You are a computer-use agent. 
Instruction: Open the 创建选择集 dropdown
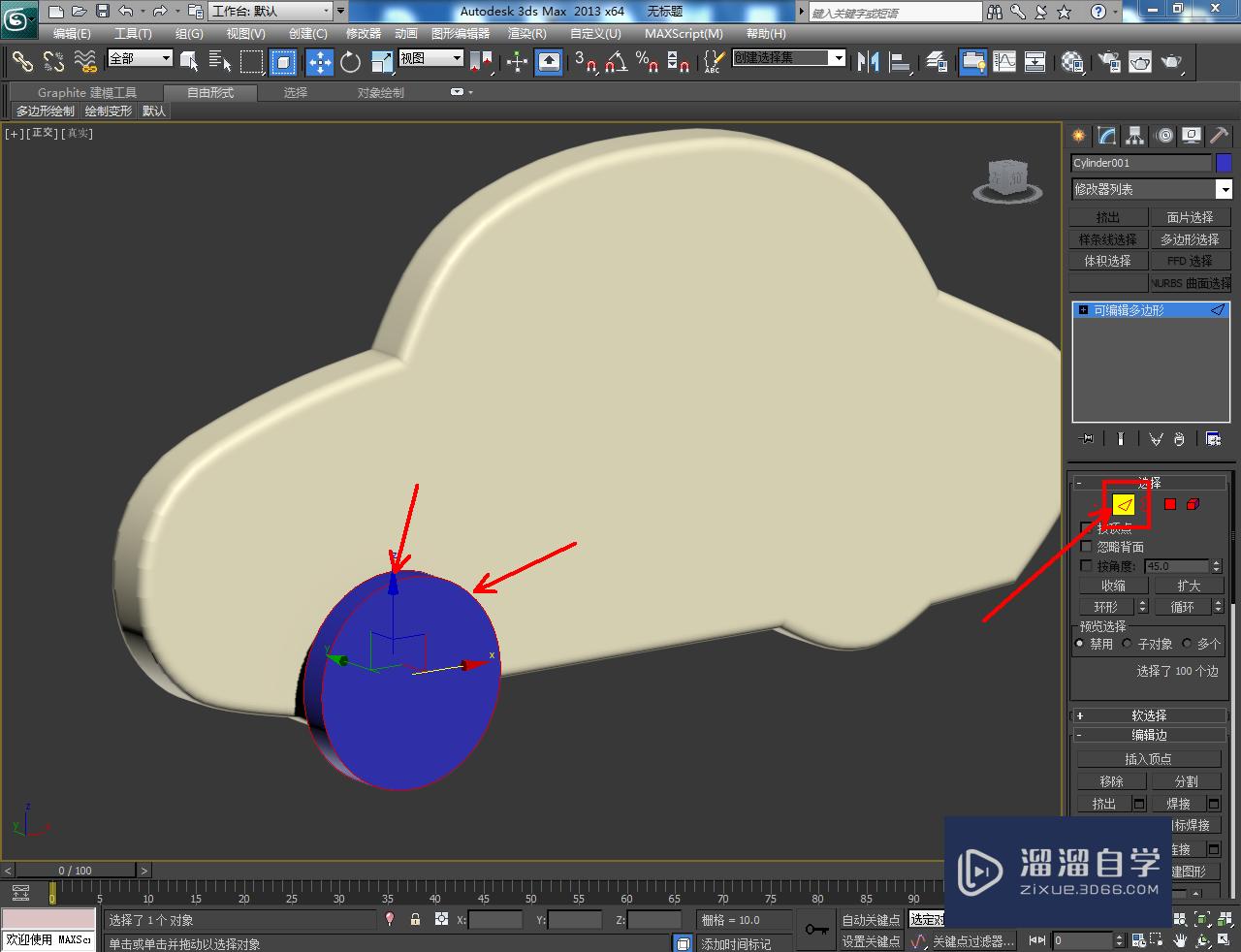tap(789, 58)
